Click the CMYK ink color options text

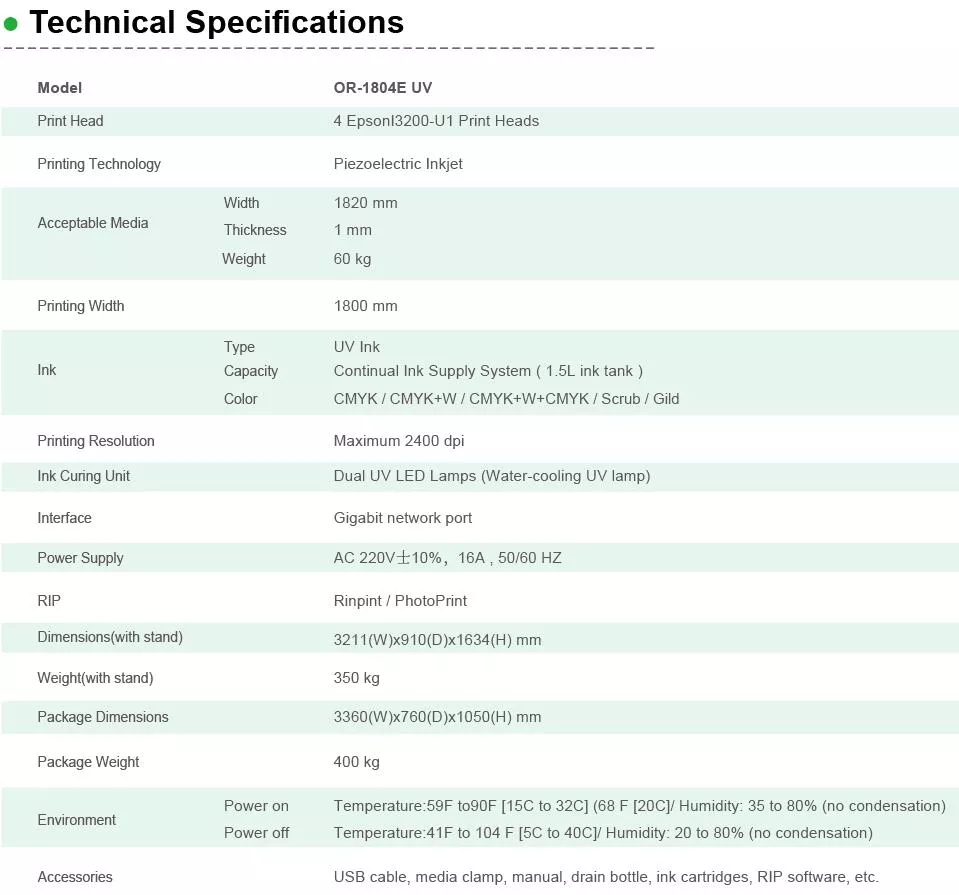click(x=506, y=399)
